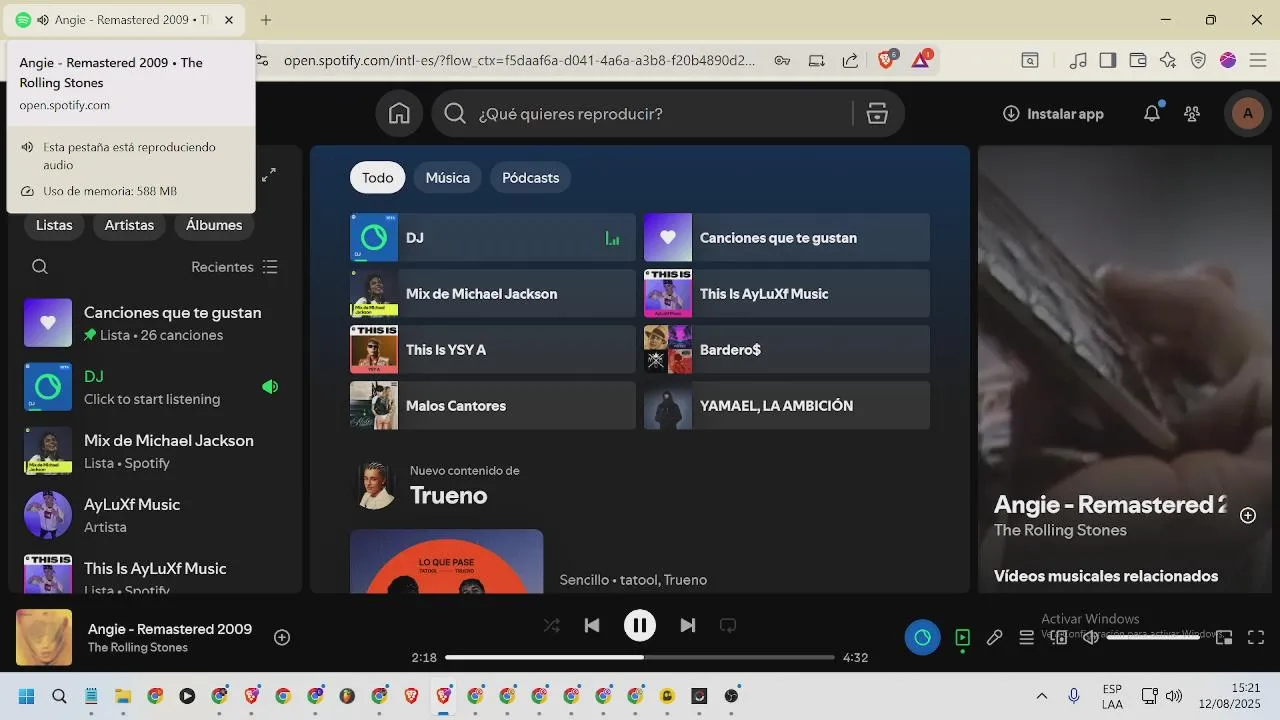This screenshot has height=720, width=1280.
Task: Add Angie to library in right panel
Action: tap(1248, 515)
